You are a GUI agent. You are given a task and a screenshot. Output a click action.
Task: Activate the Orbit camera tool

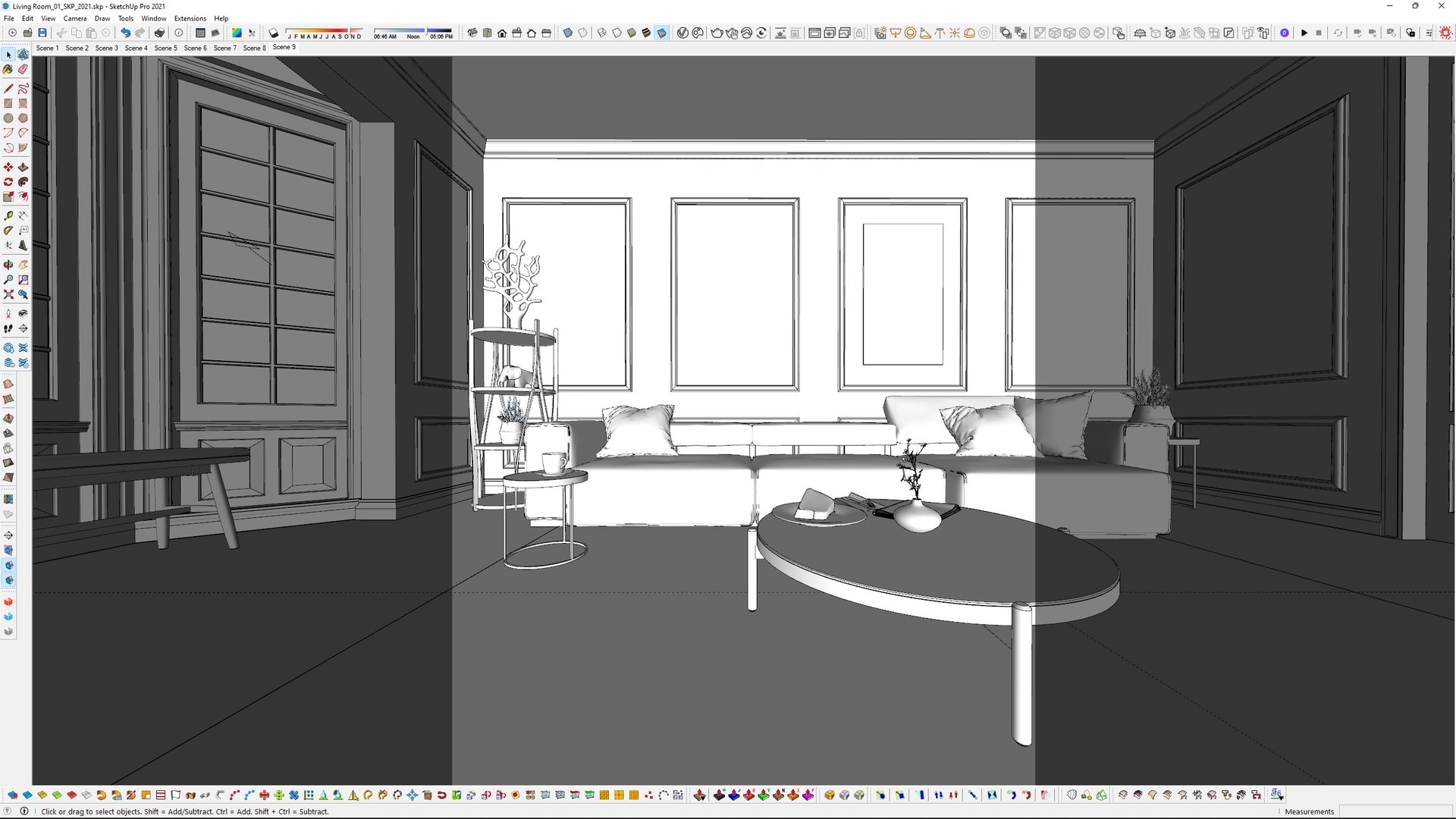coord(8,265)
